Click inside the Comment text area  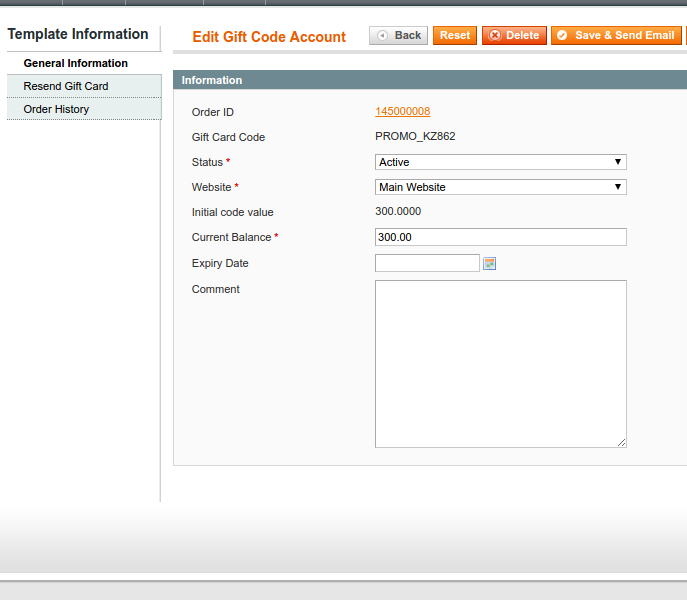(x=500, y=363)
